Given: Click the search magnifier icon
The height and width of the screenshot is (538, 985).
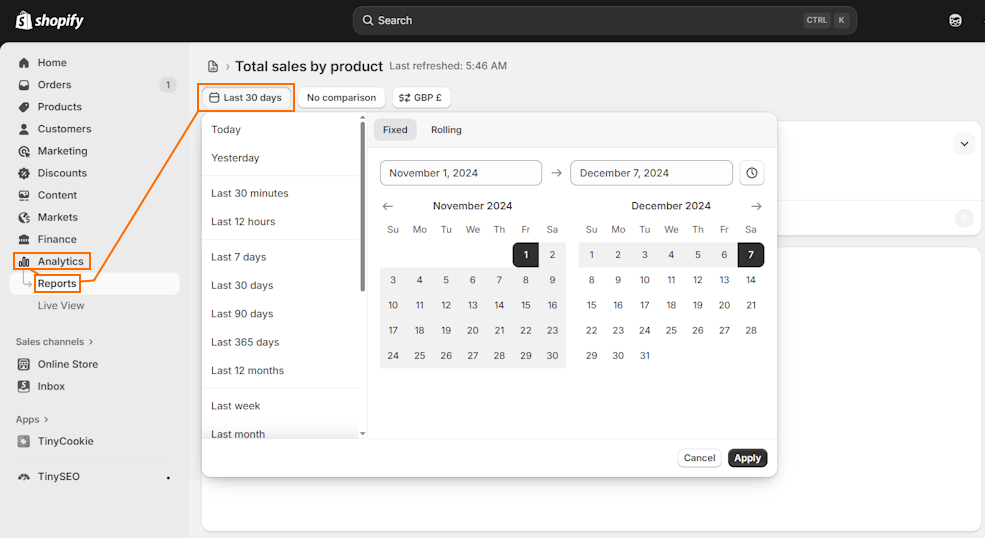Looking at the screenshot, I should pyautogui.click(x=367, y=20).
